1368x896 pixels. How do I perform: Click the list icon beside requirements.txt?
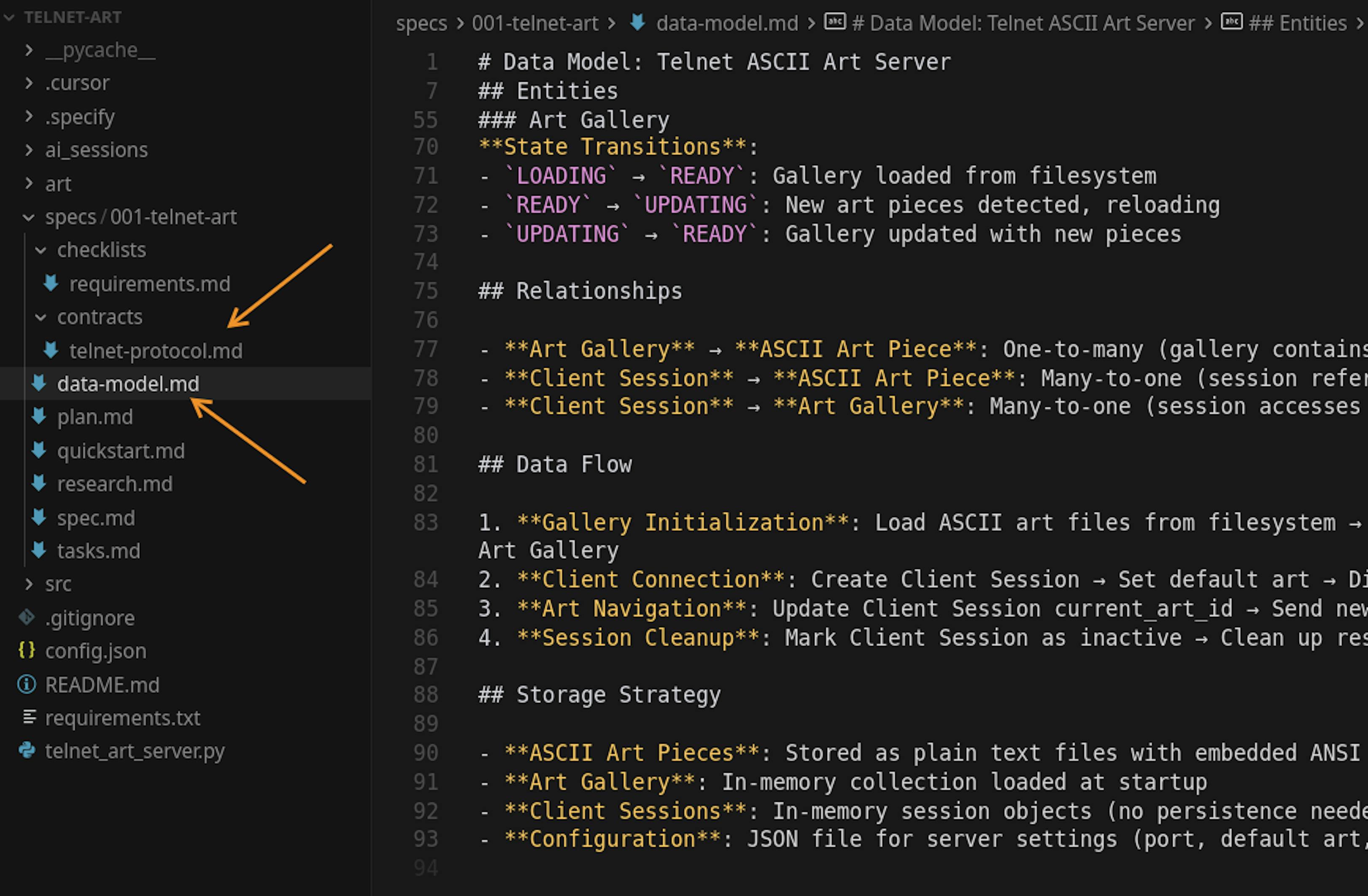point(30,717)
